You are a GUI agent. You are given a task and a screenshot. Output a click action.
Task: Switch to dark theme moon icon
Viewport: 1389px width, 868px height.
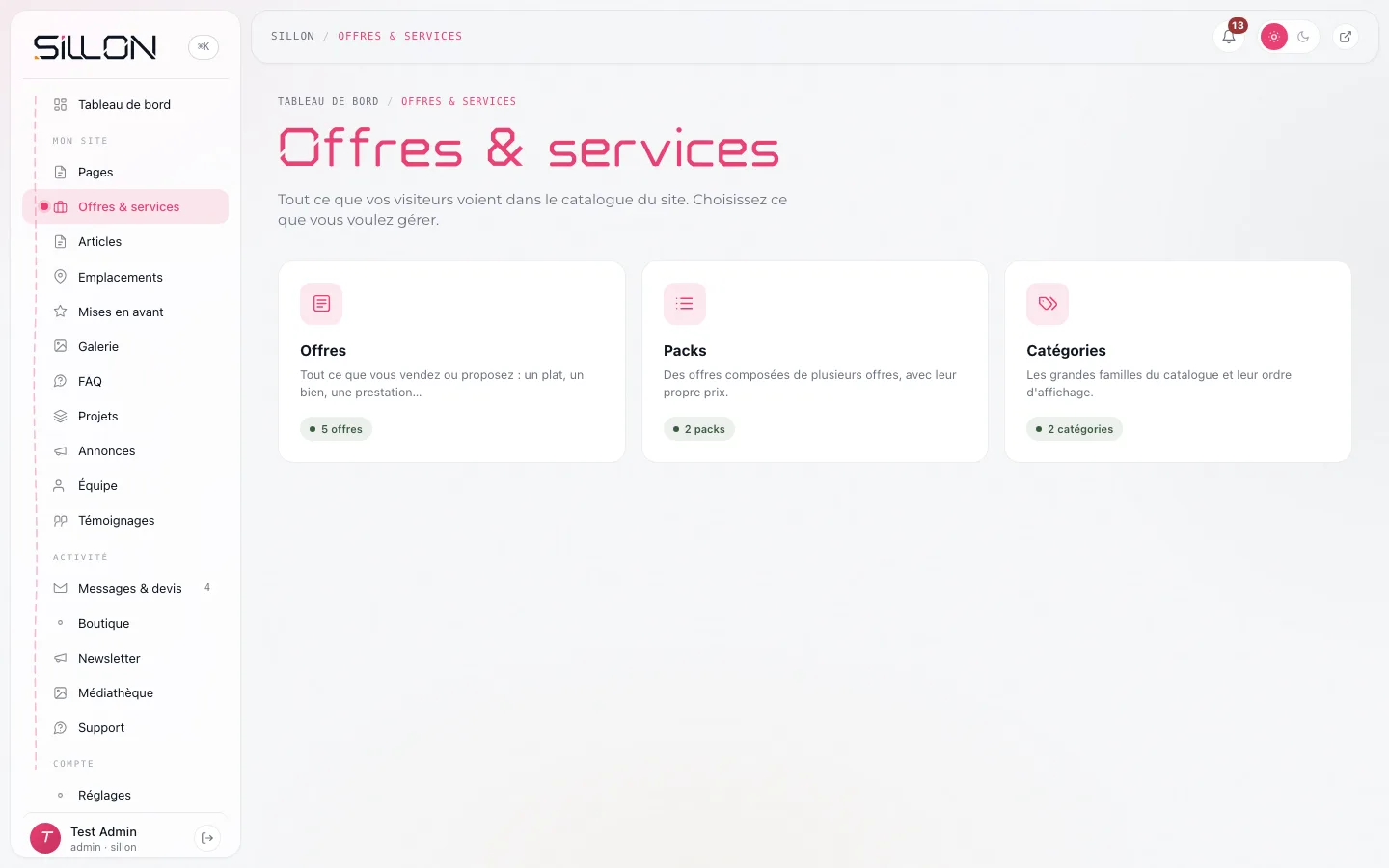(1303, 37)
